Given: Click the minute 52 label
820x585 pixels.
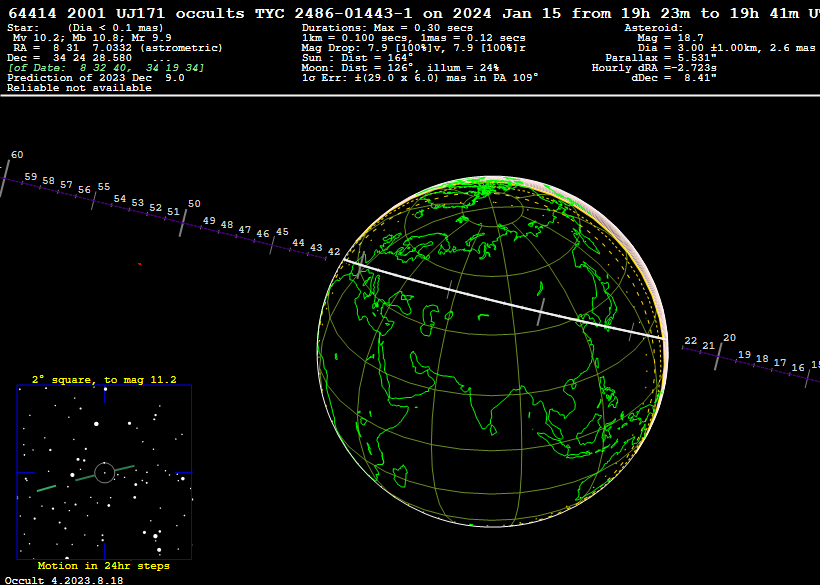Looking at the screenshot, I should pyautogui.click(x=155, y=208).
